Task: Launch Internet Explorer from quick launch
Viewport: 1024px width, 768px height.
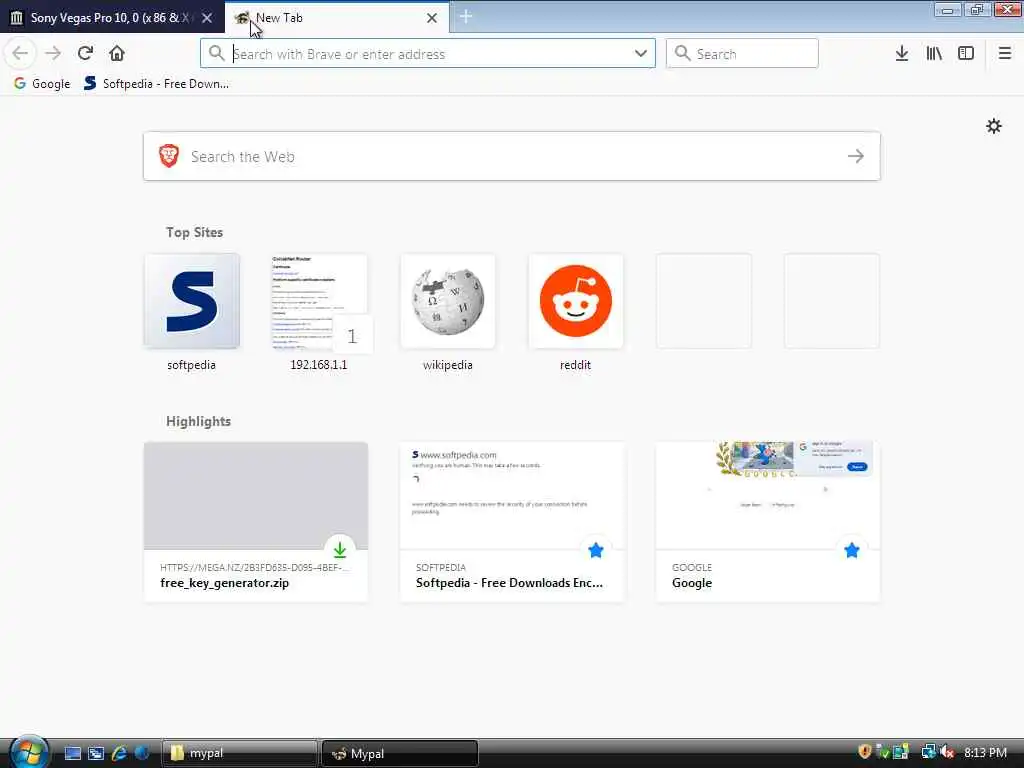Action: tap(119, 753)
